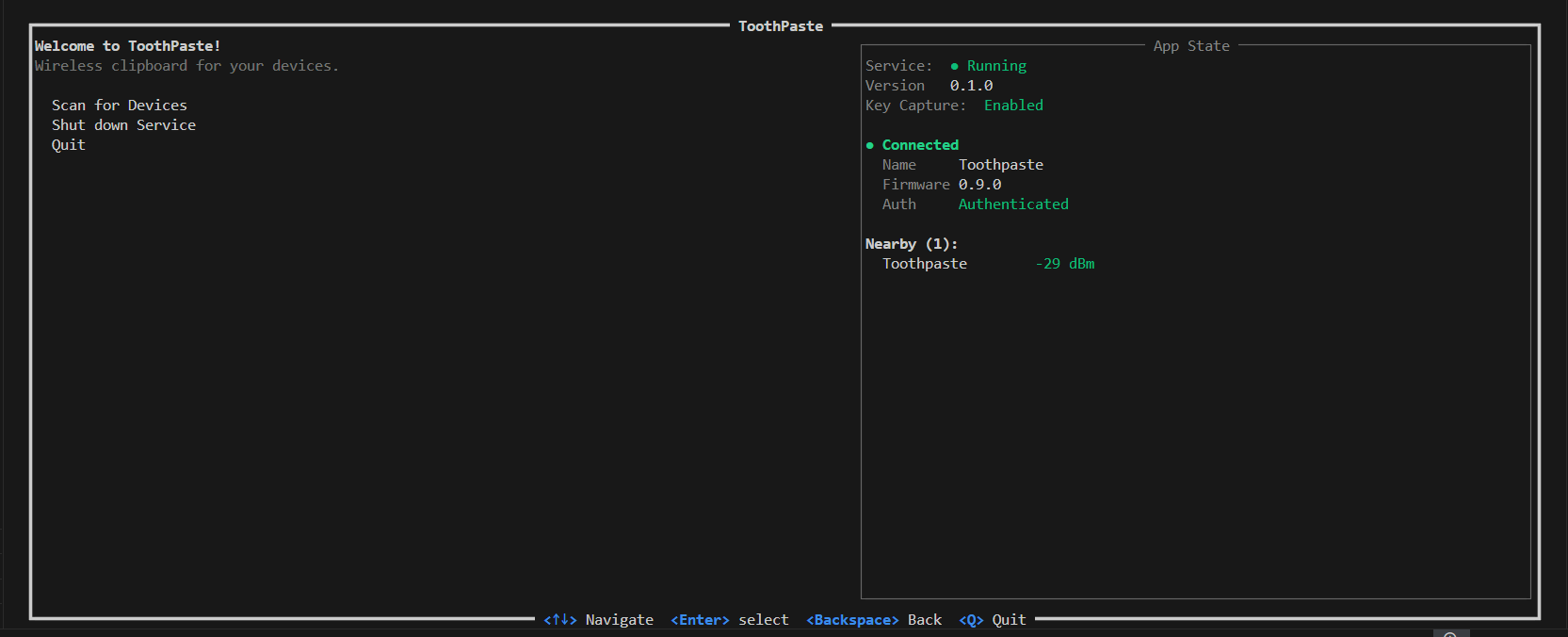Click the Running service status text
This screenshot has height=637, width=1568.
click(996, 66)
